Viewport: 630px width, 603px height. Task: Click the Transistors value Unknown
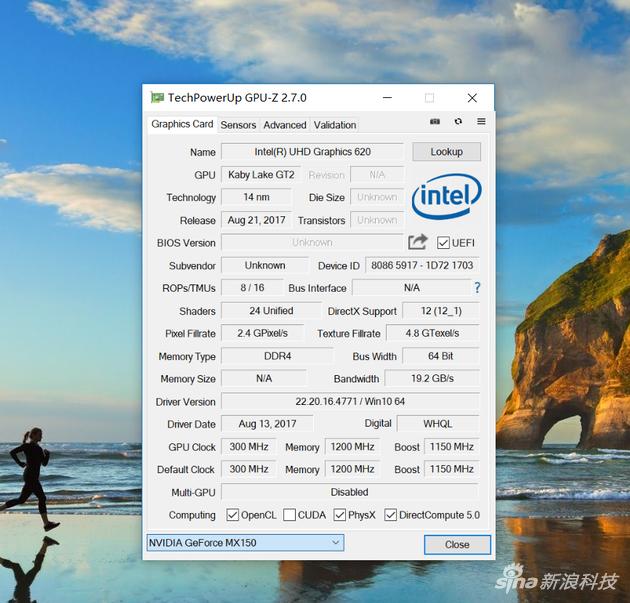[377, 220]
